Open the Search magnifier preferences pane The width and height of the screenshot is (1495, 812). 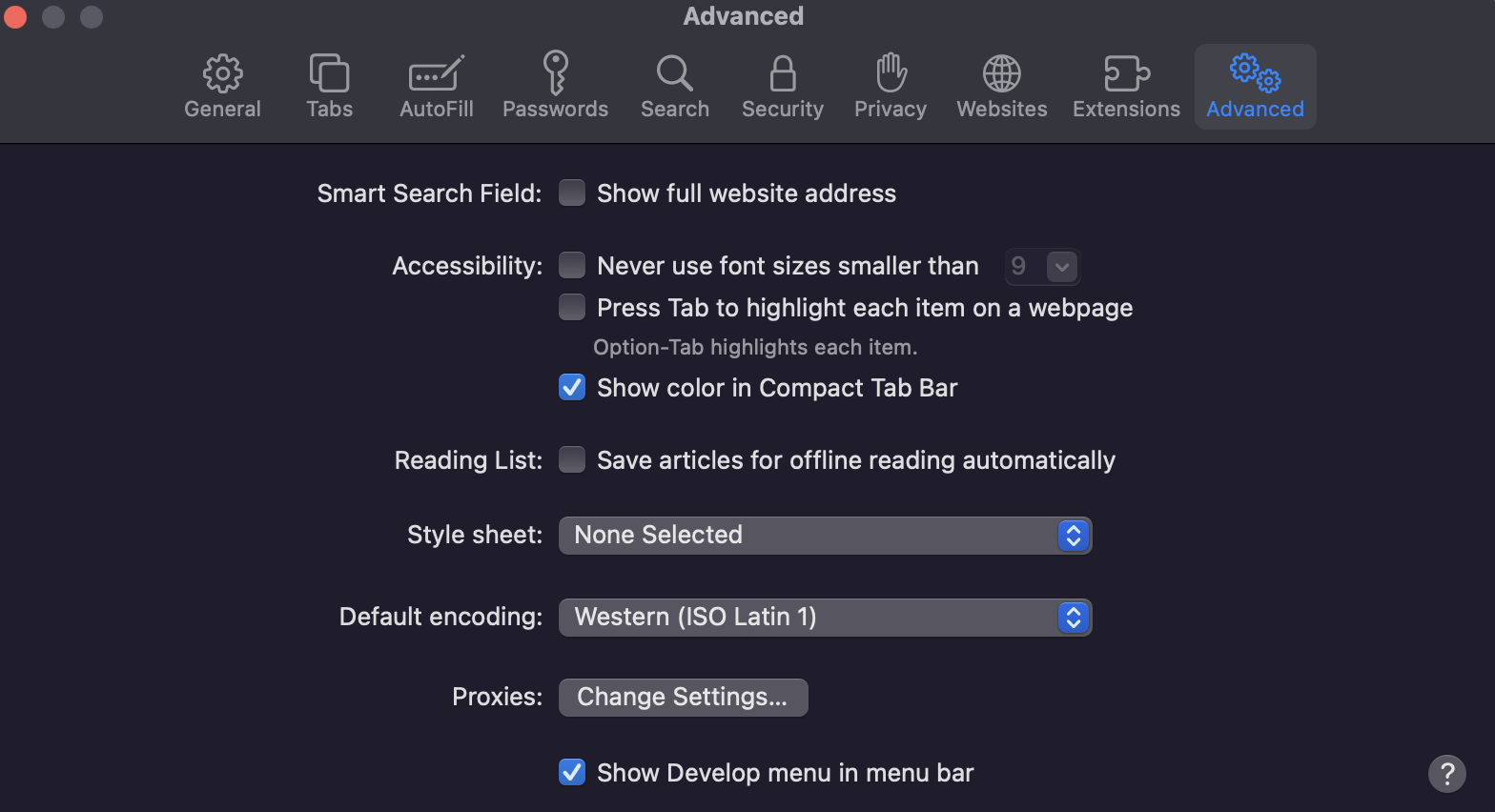[x=674, y=87]
